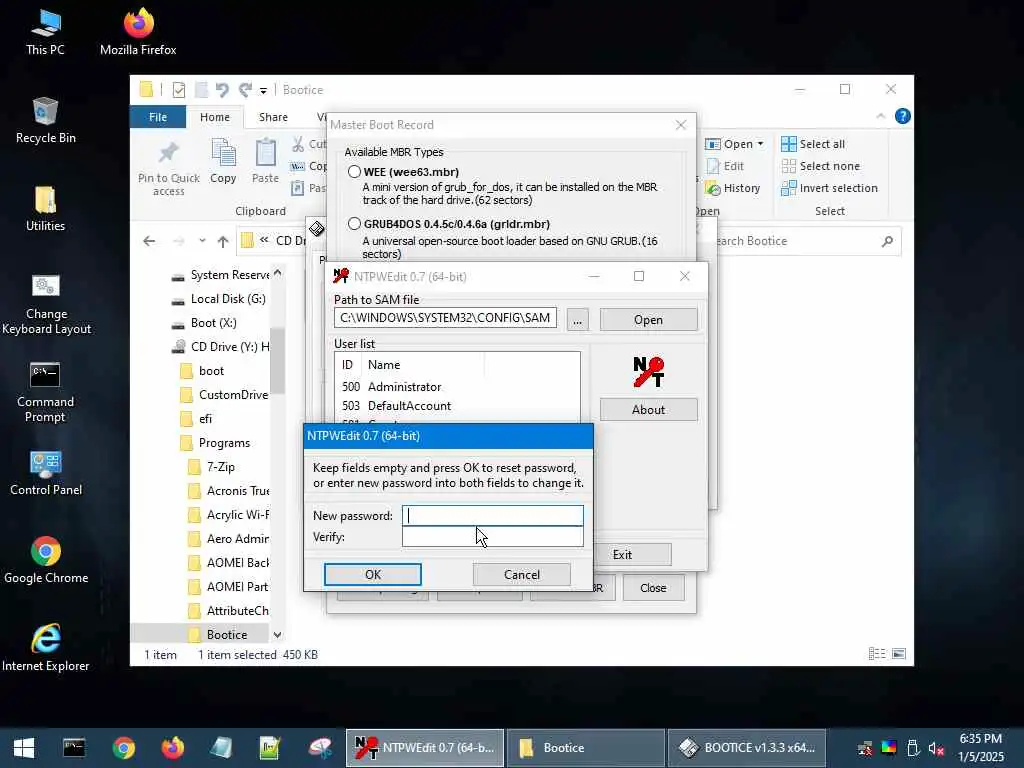Viewport: 1024px width, 768px height.
Task: Open Firefox from the taskbar
Action: (172, 748)
